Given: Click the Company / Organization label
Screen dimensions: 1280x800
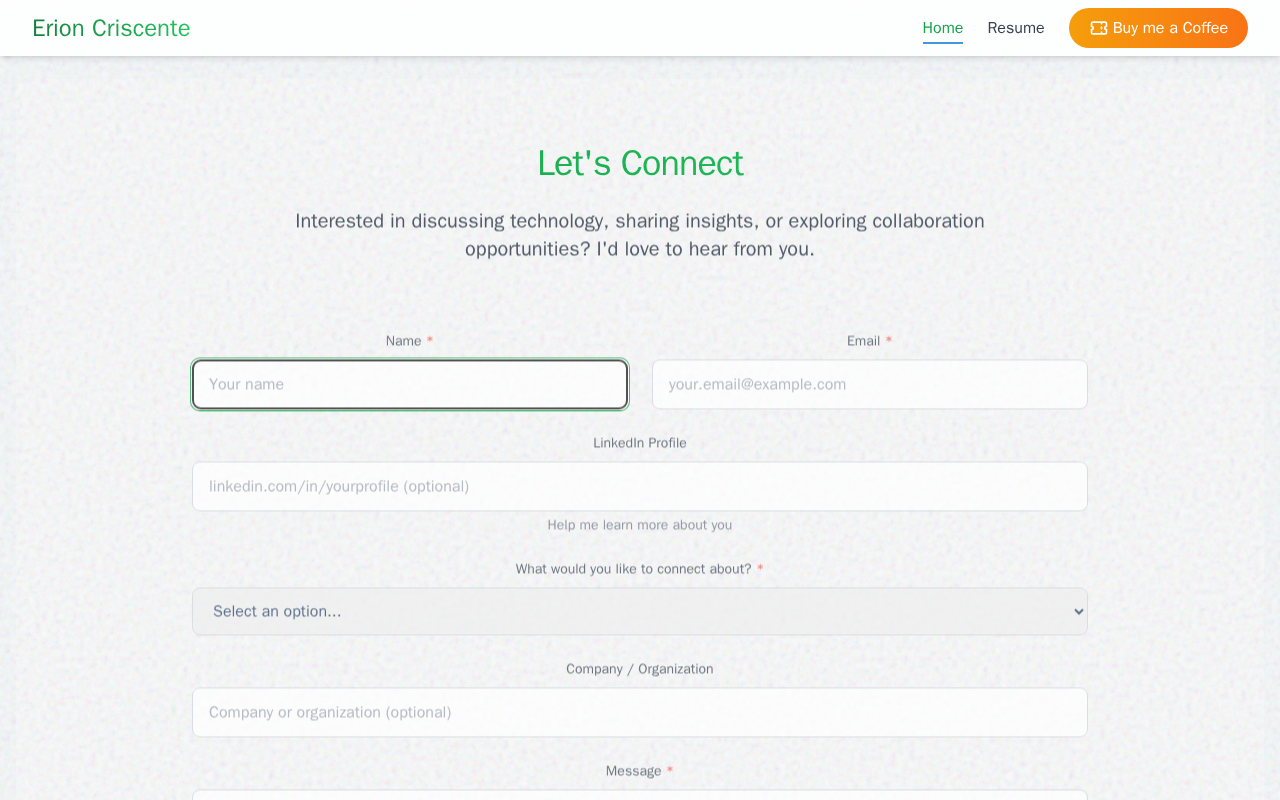Looking at the screenshot, I should pos(640,669).
